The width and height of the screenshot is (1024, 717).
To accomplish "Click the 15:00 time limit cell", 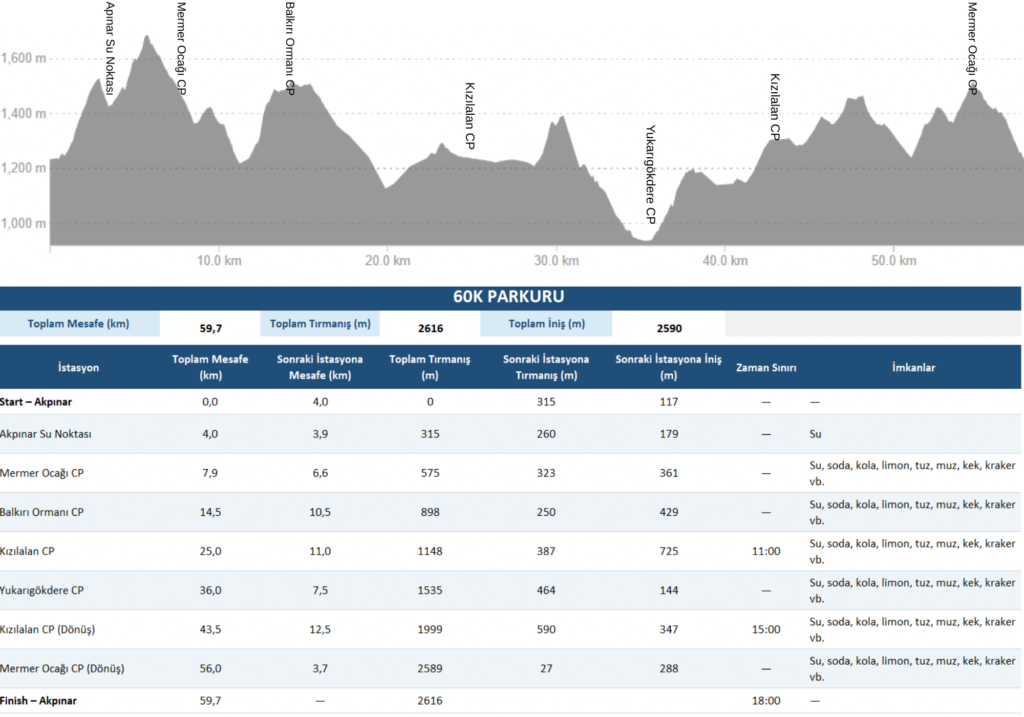I will (x=765, y=629).
